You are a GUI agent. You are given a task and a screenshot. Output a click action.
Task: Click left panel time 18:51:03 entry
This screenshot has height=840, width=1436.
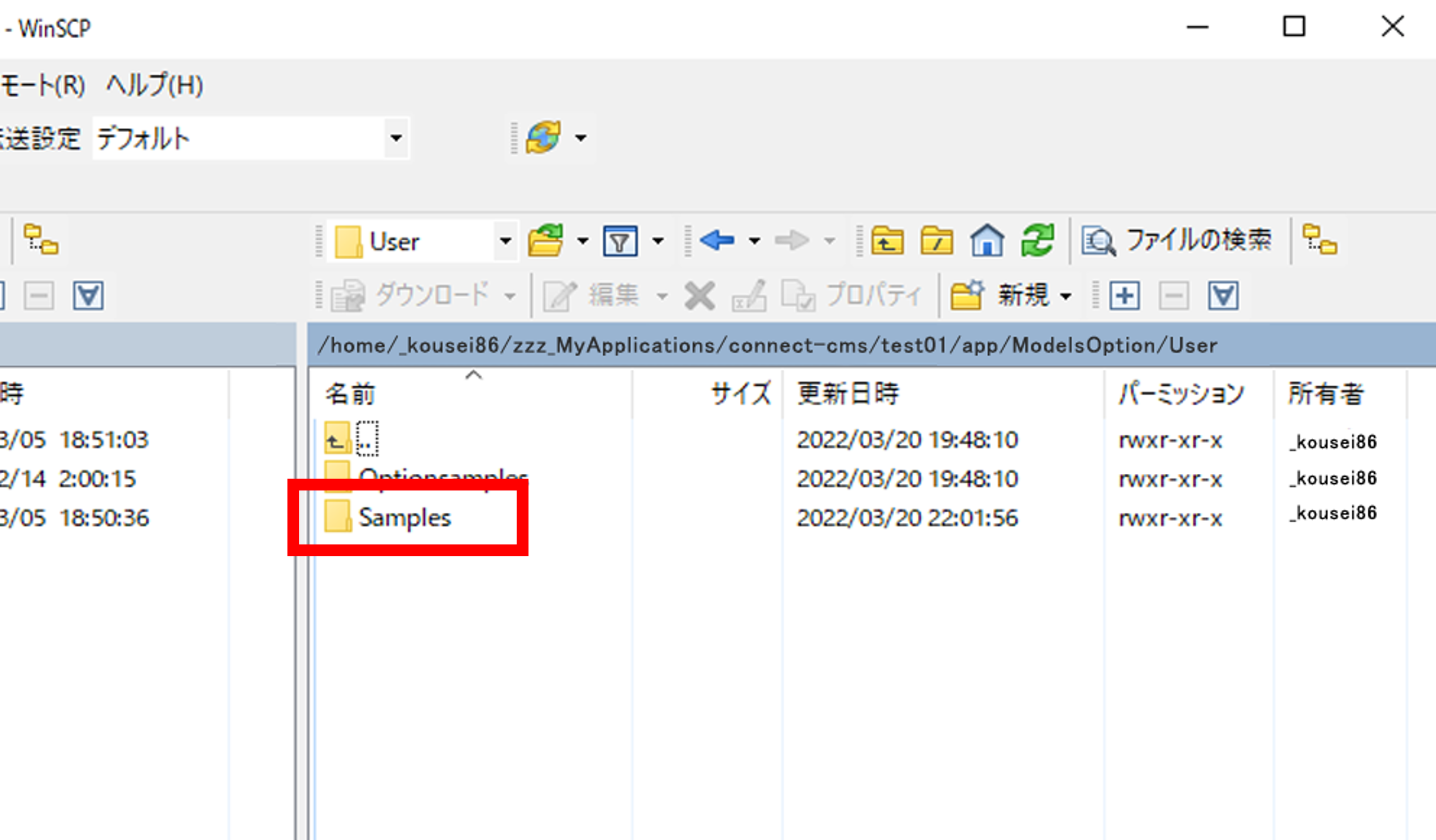104,440
